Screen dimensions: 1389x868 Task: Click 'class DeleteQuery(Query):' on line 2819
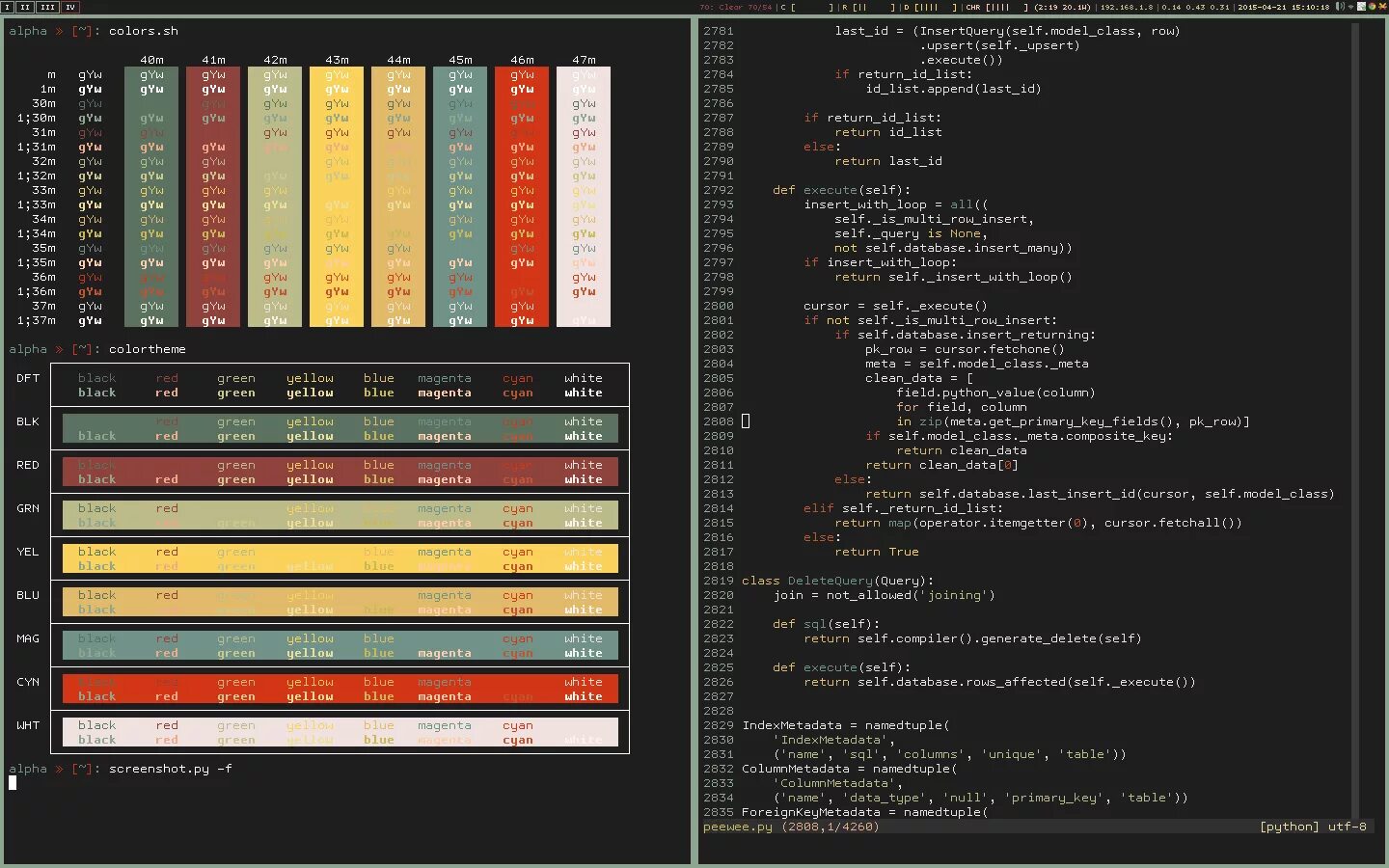[x=838, y=581]
